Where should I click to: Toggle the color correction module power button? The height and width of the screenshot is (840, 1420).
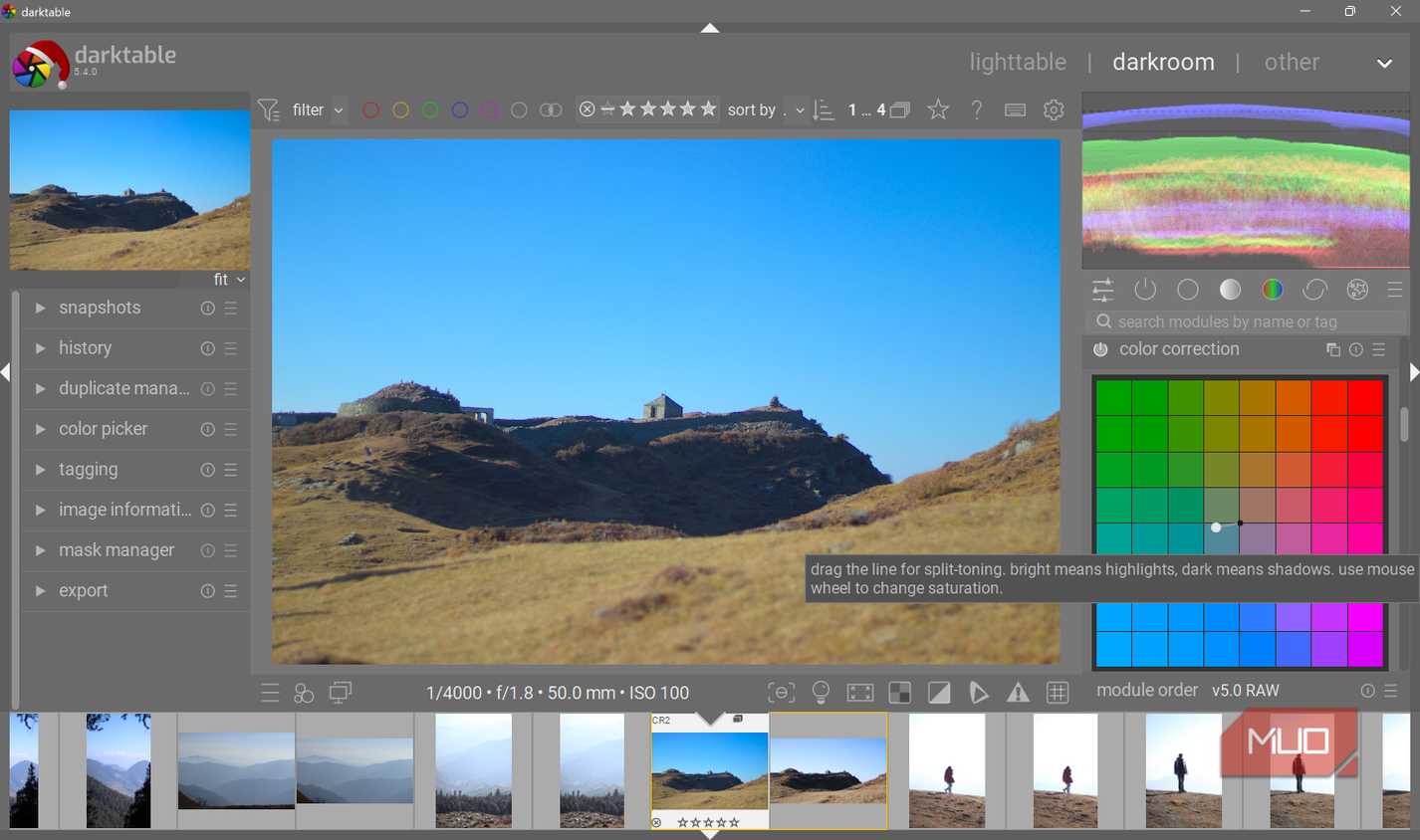point(1100,349)
